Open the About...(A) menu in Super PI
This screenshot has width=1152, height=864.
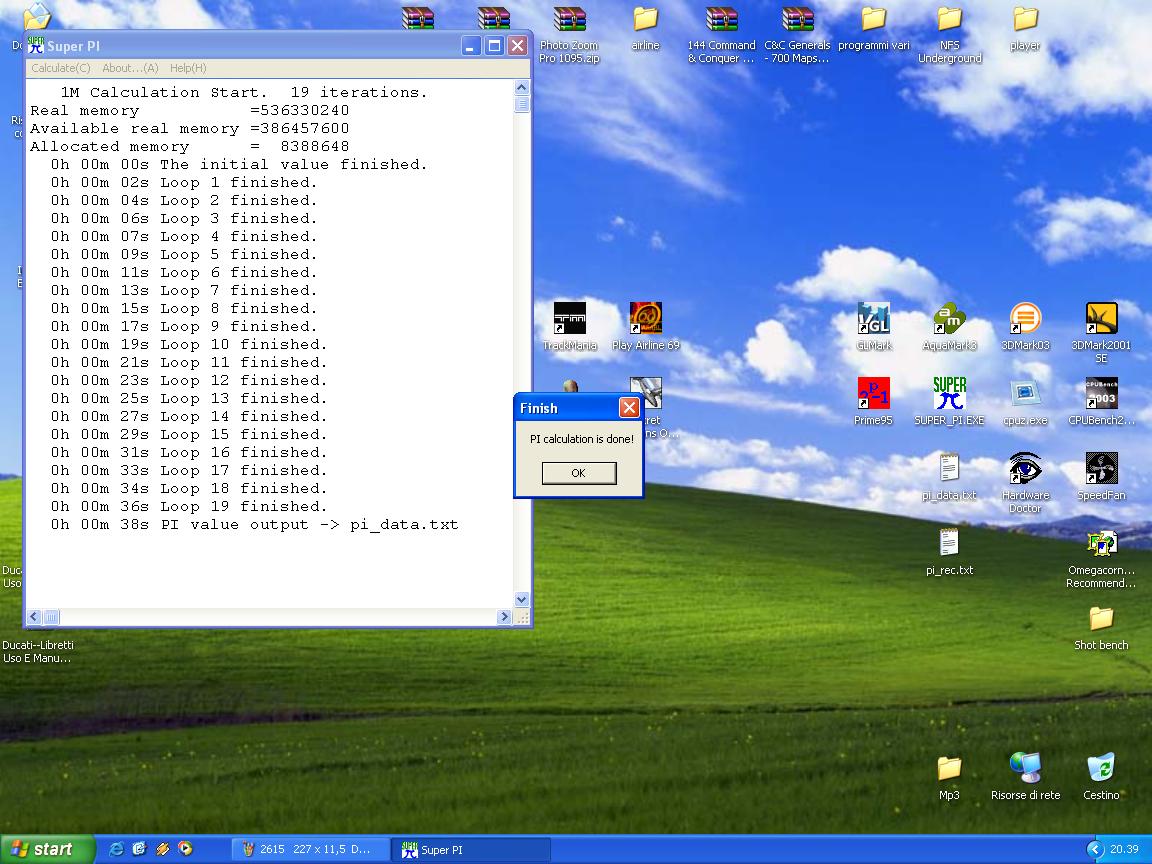point(130,68)
